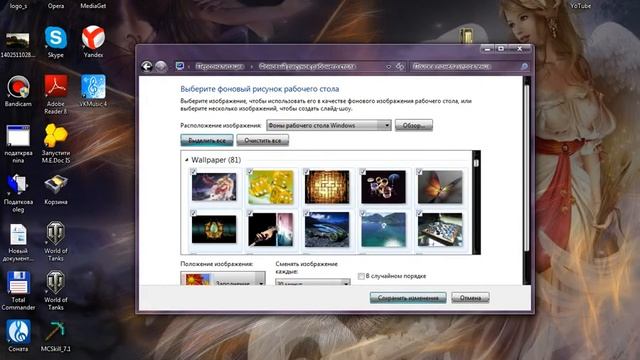640x360 pixels.
Task: Uncheck the yellow dice wallpaper checkbox
Action: click(250, 172)
